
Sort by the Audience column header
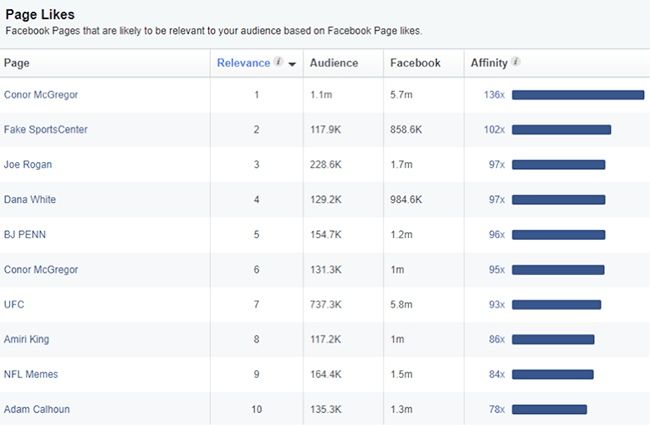point(334,63)
